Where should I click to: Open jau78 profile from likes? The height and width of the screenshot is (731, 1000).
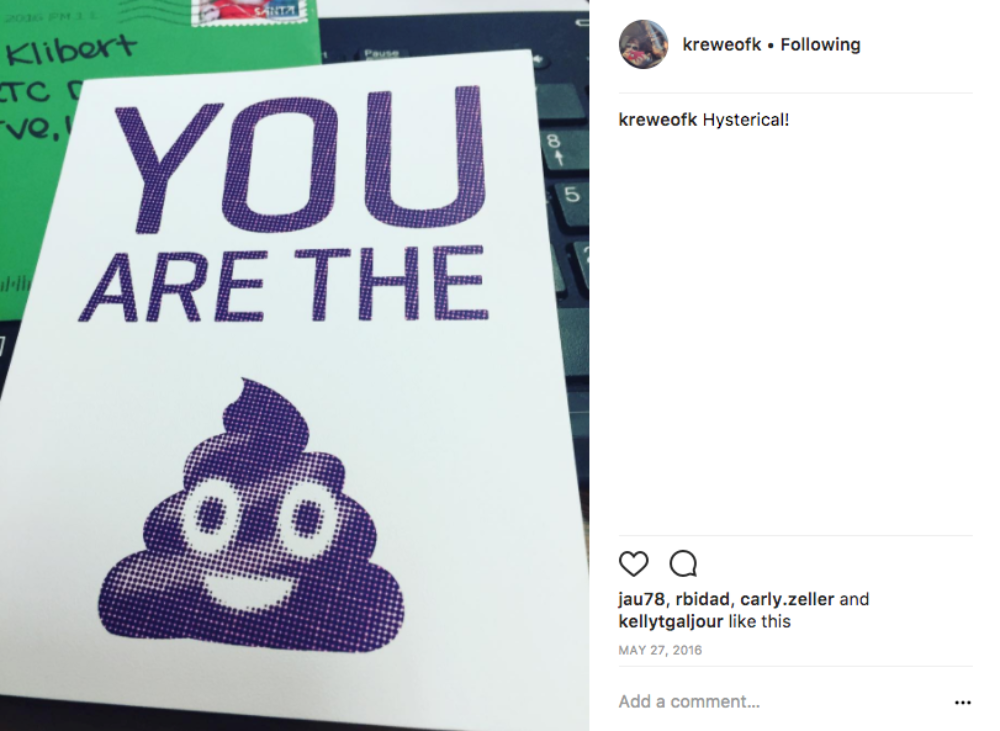pos(641,599)
